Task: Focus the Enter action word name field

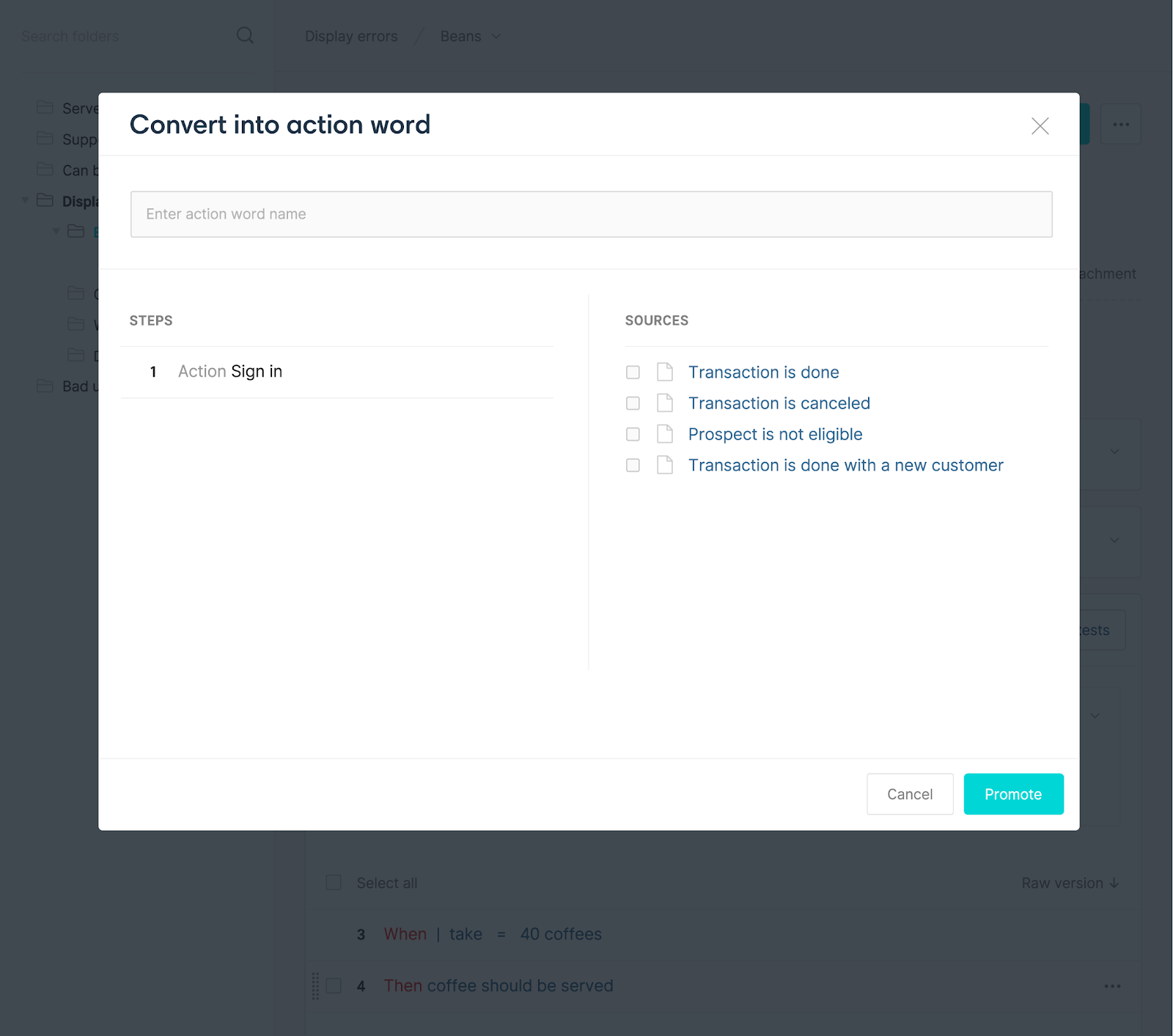Action: tap(591, 214)
